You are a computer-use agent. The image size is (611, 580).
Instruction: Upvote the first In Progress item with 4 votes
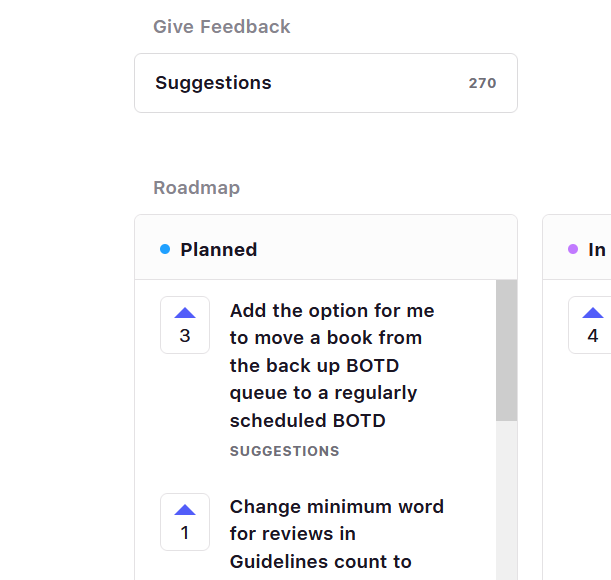[x=592, y=313]
